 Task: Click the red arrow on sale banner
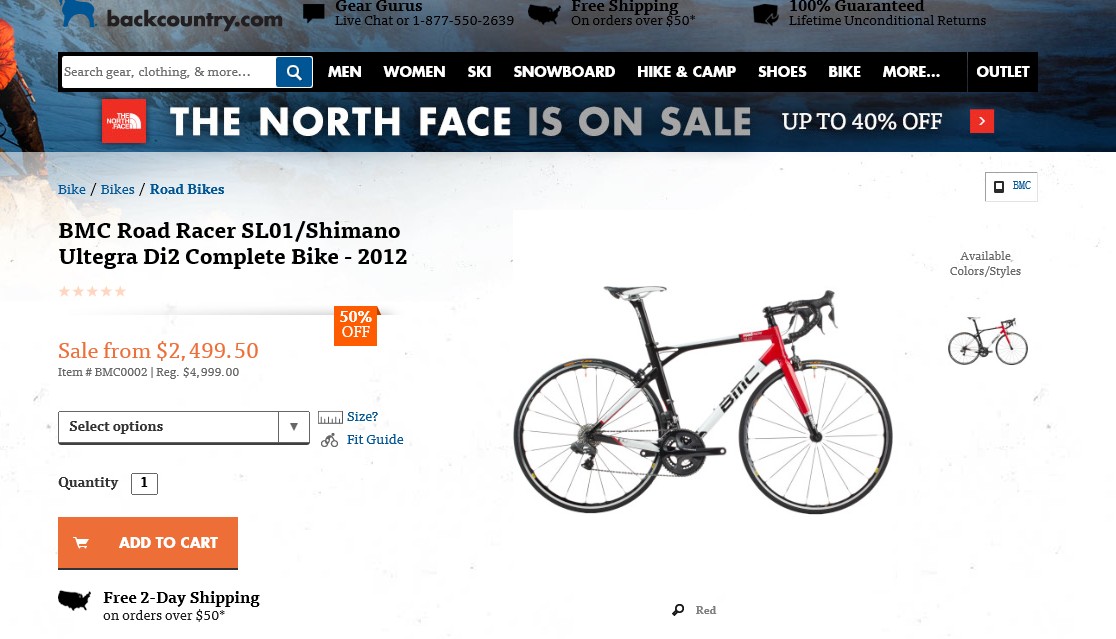982,121
